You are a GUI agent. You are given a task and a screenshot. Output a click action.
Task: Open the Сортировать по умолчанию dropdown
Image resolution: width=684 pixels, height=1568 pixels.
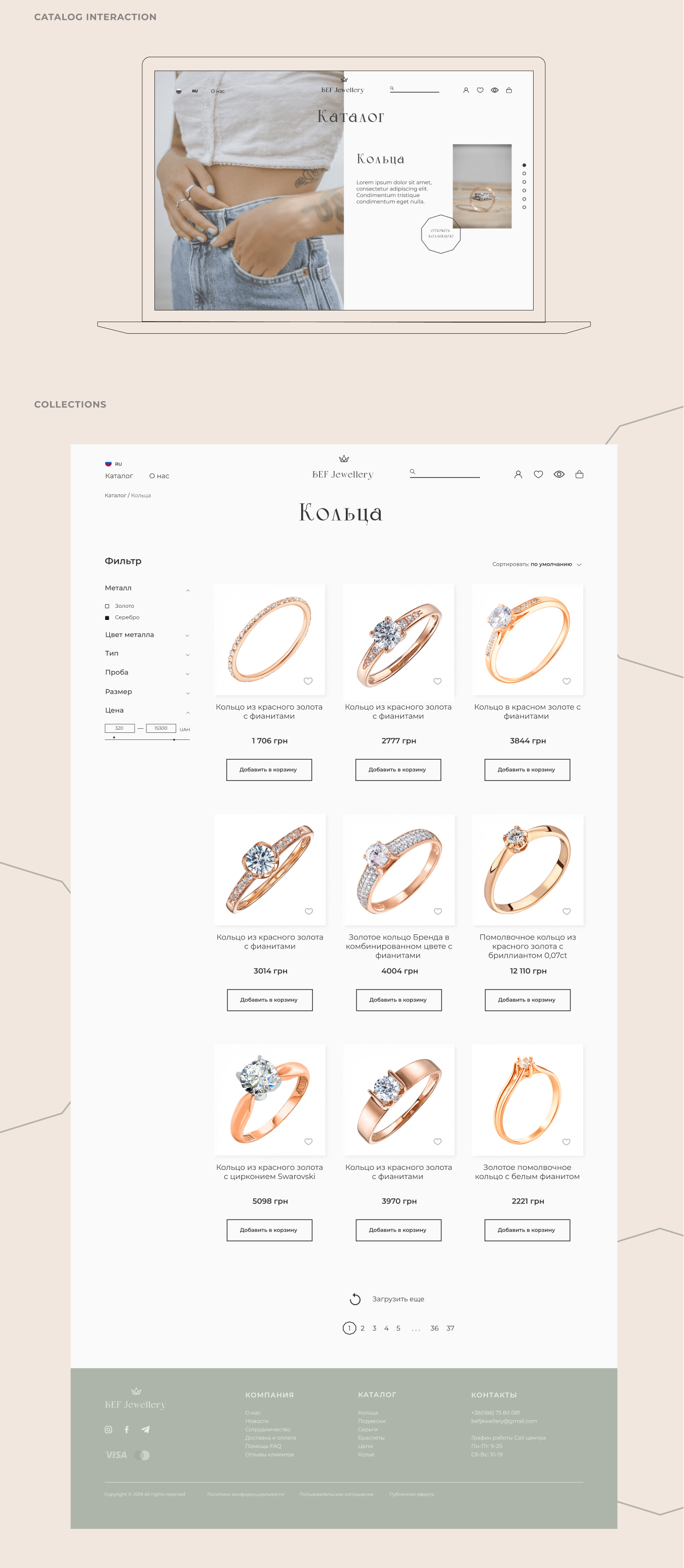(x=537, y=564)
